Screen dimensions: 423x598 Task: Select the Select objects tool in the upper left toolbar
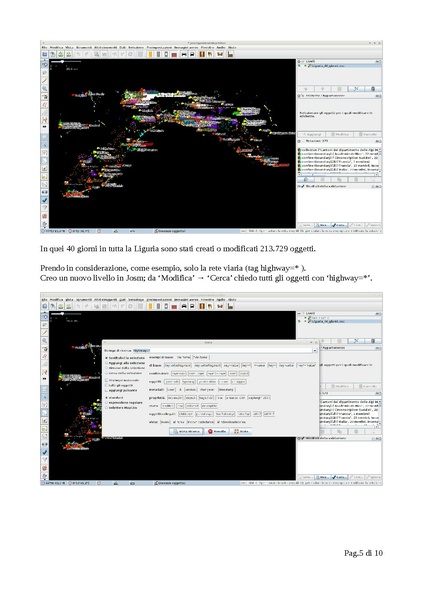[45, 65]
